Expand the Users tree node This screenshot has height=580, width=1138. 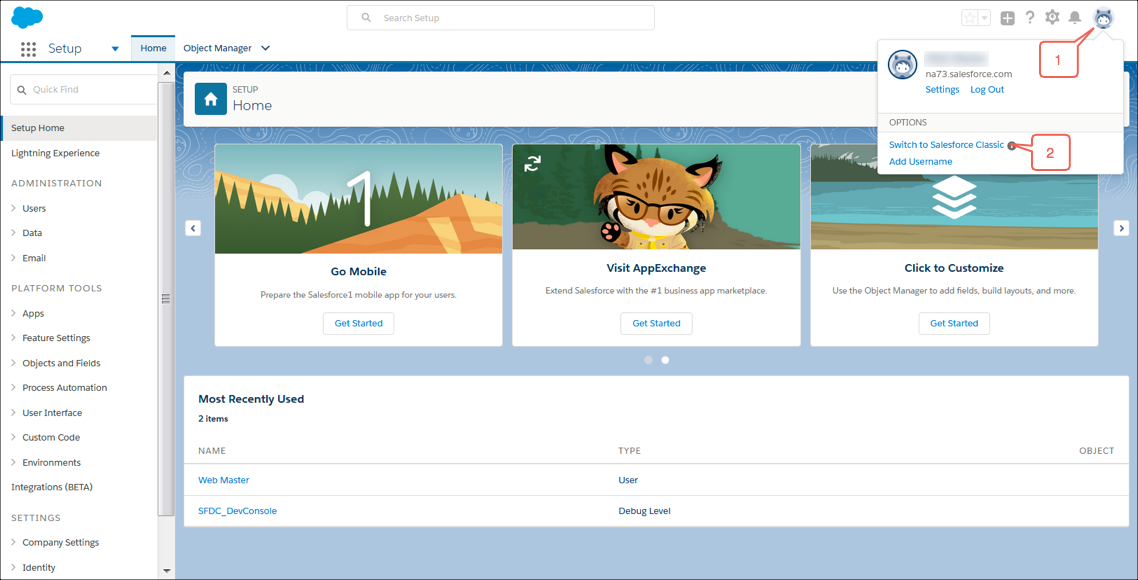[x=15, y=208]
